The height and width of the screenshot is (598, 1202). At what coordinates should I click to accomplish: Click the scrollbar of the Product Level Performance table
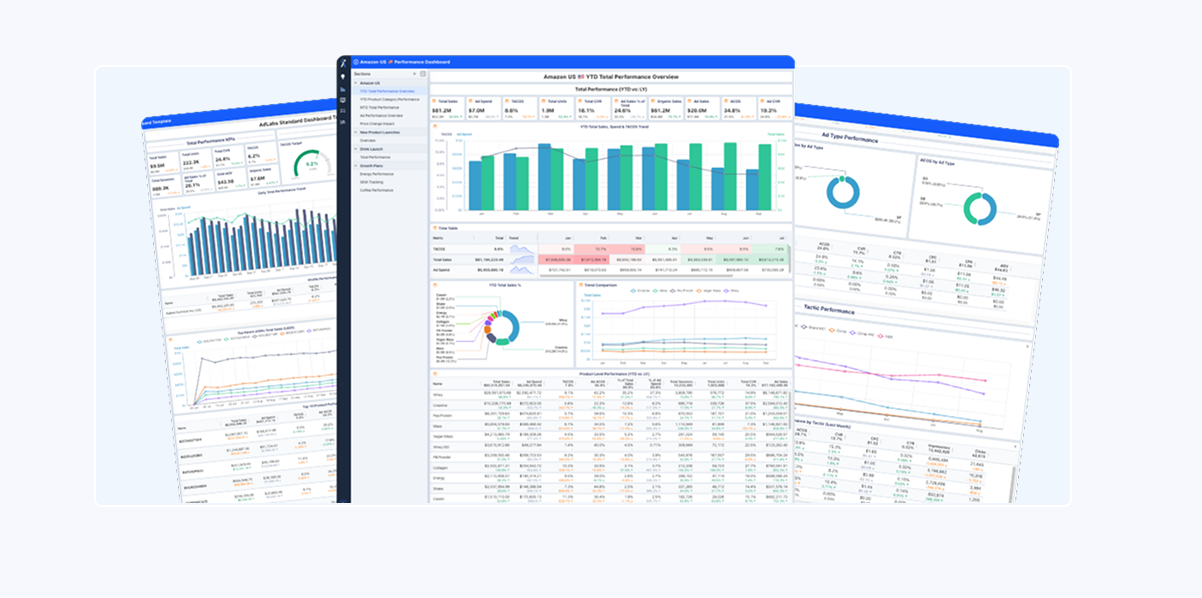(x=789, y=409)
